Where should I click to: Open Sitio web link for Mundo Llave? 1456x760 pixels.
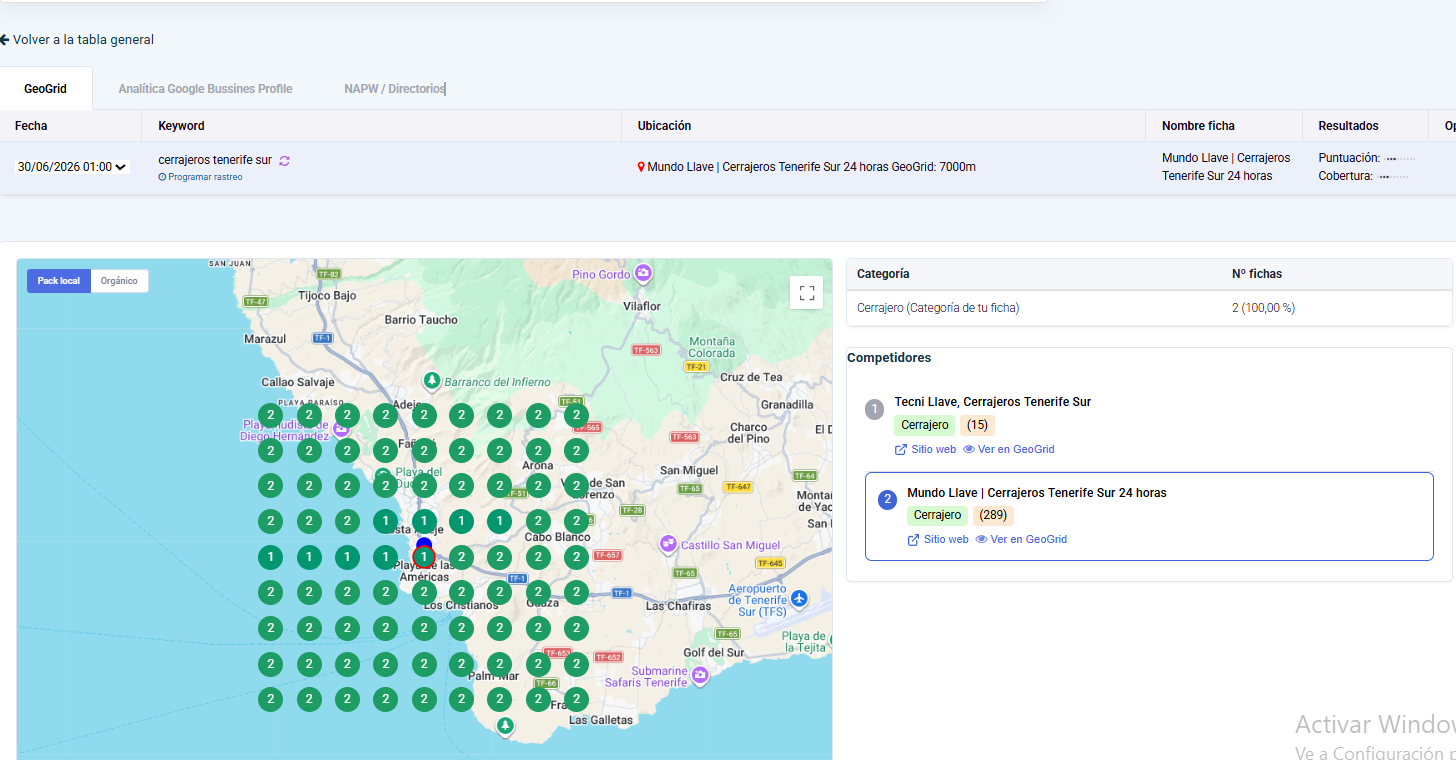click(x=946, y=540)
